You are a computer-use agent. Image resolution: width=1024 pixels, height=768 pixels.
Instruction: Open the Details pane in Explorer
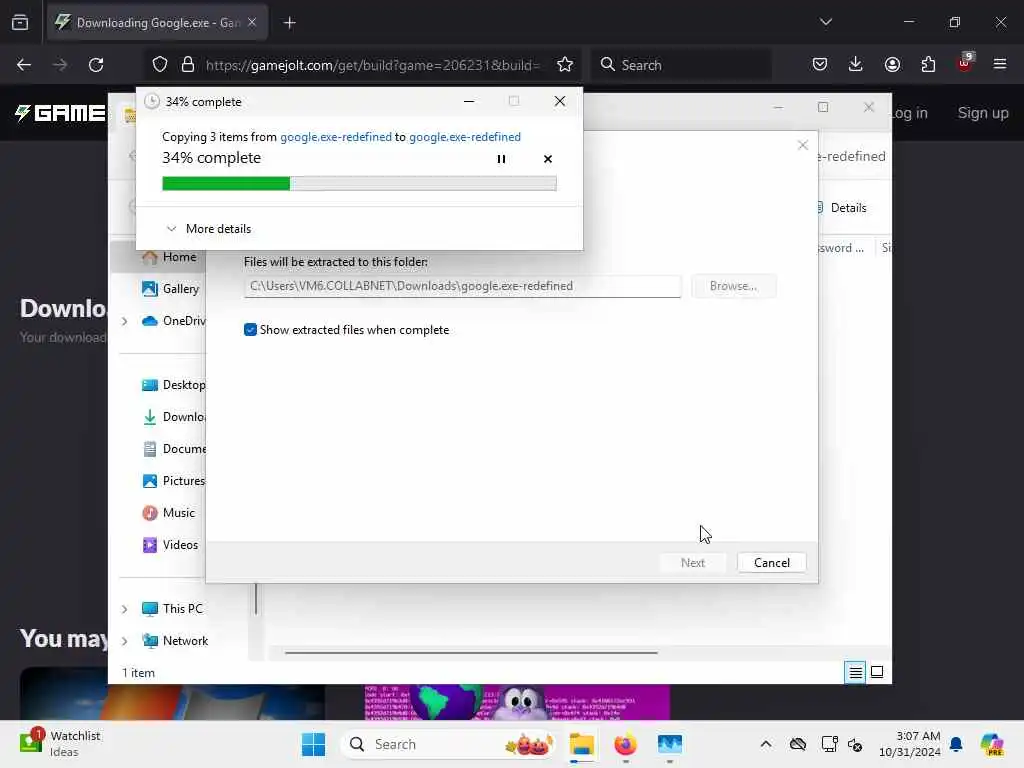point(842,208)
